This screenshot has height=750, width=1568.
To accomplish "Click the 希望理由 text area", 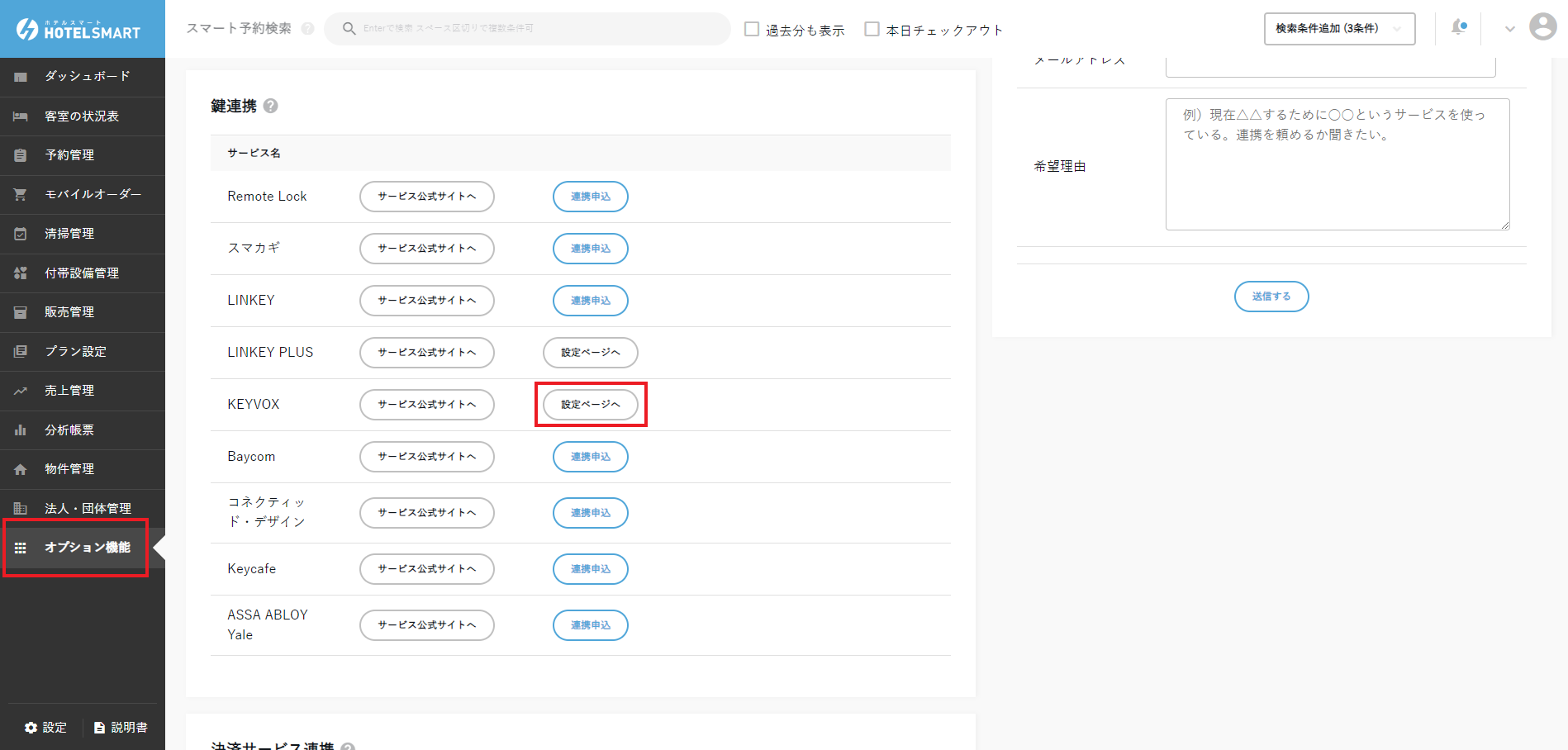I will (x=1337, y=164).
